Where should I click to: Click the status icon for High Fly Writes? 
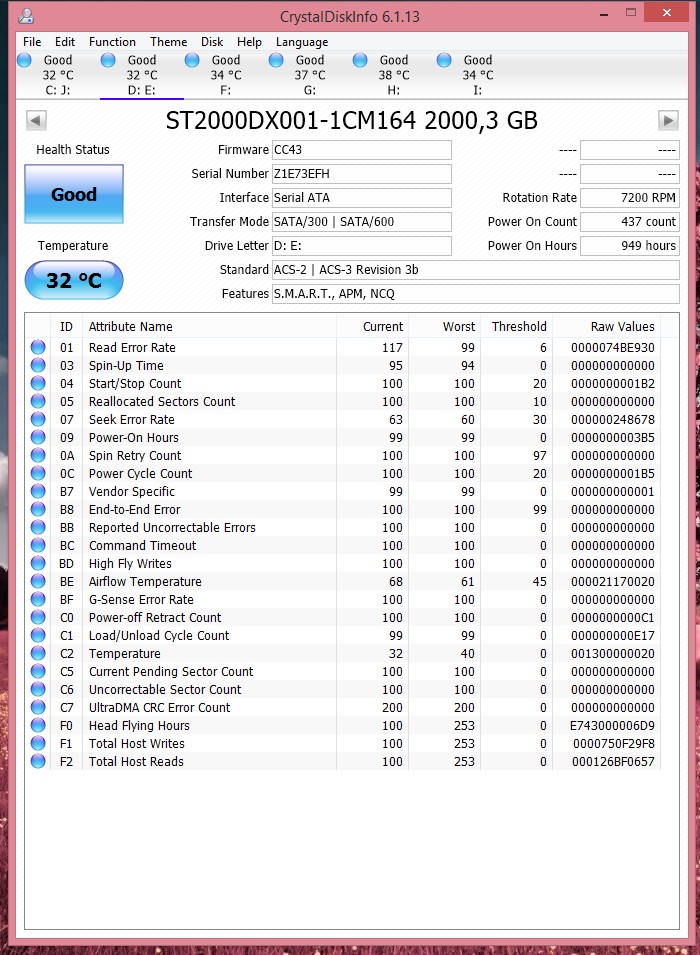tap(38, 563)
